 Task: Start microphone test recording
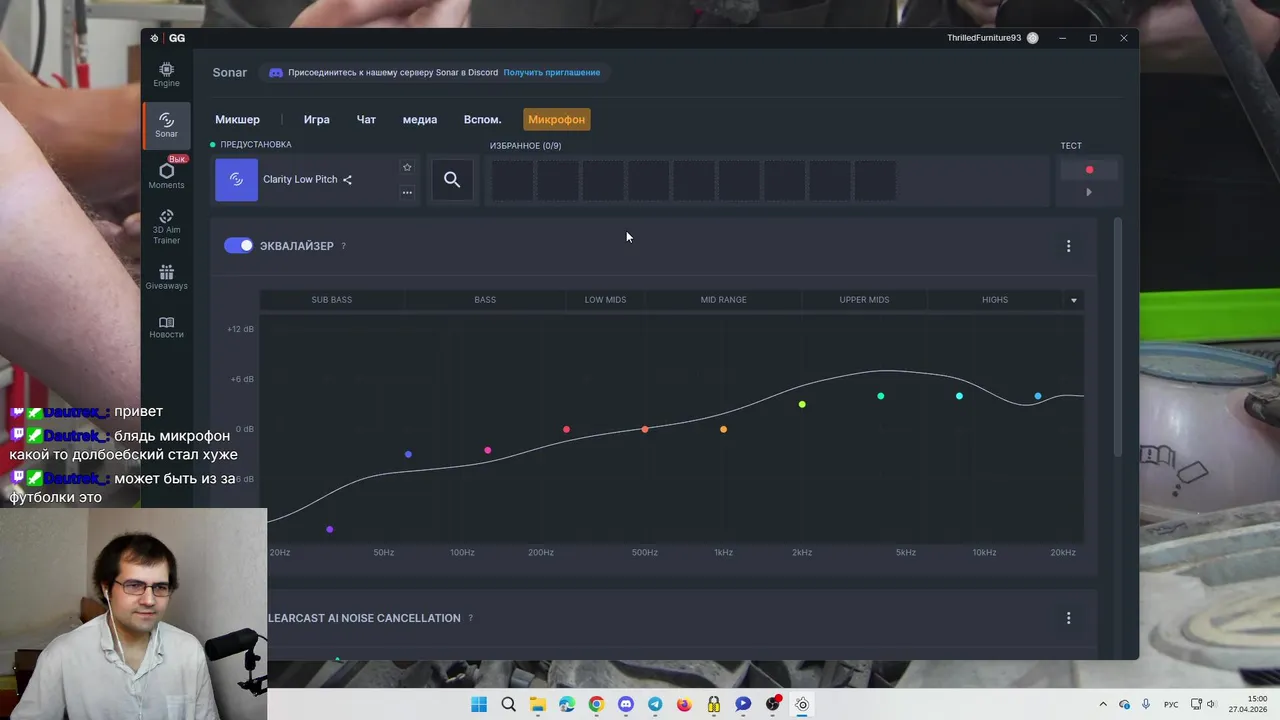[x=1089, y=169]
